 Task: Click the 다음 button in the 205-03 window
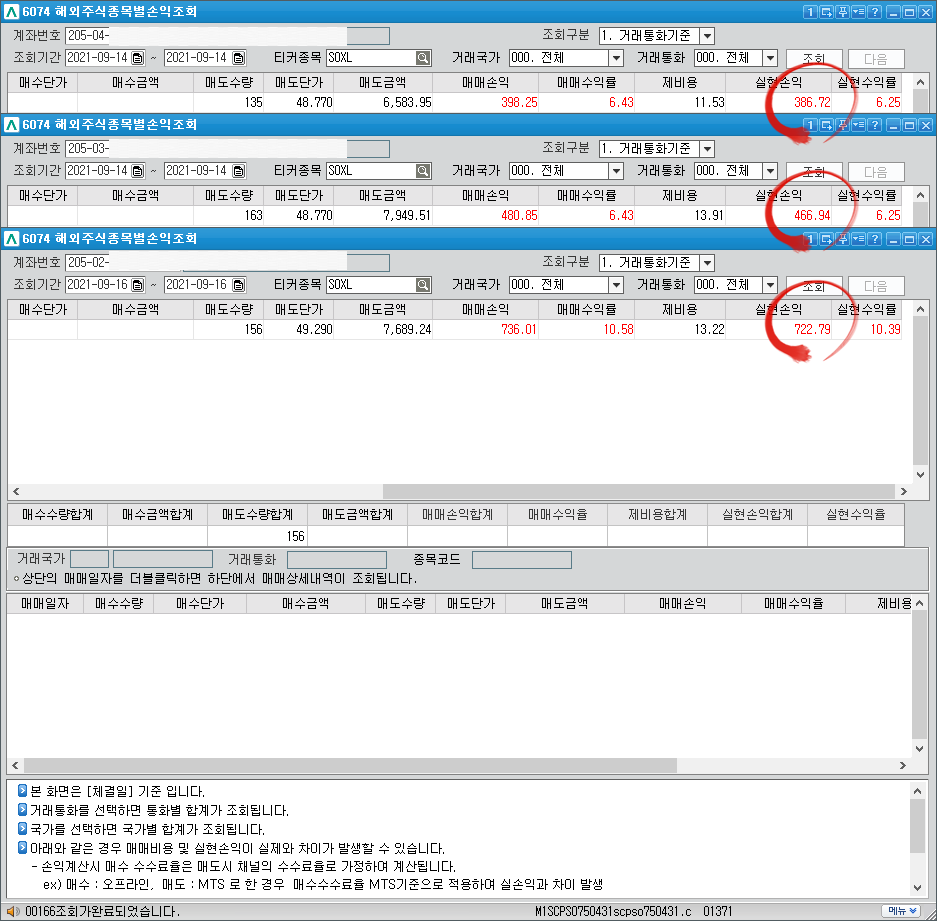[x=875, y=172]
